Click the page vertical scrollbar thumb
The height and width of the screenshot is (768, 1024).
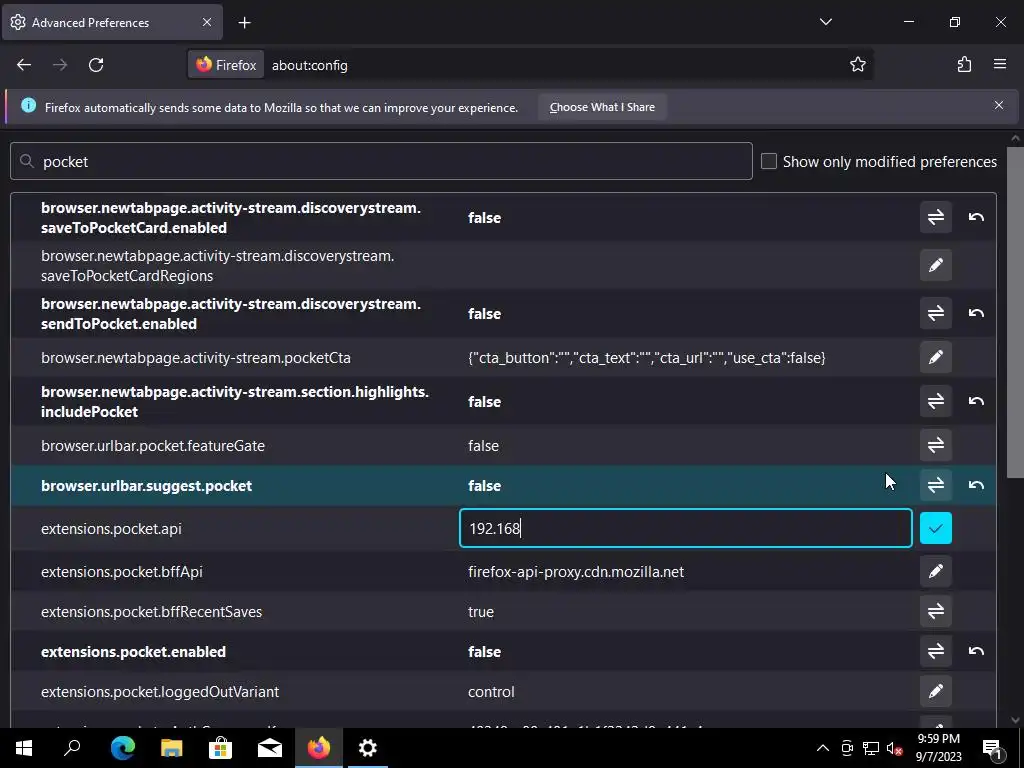pos(1015,312)
